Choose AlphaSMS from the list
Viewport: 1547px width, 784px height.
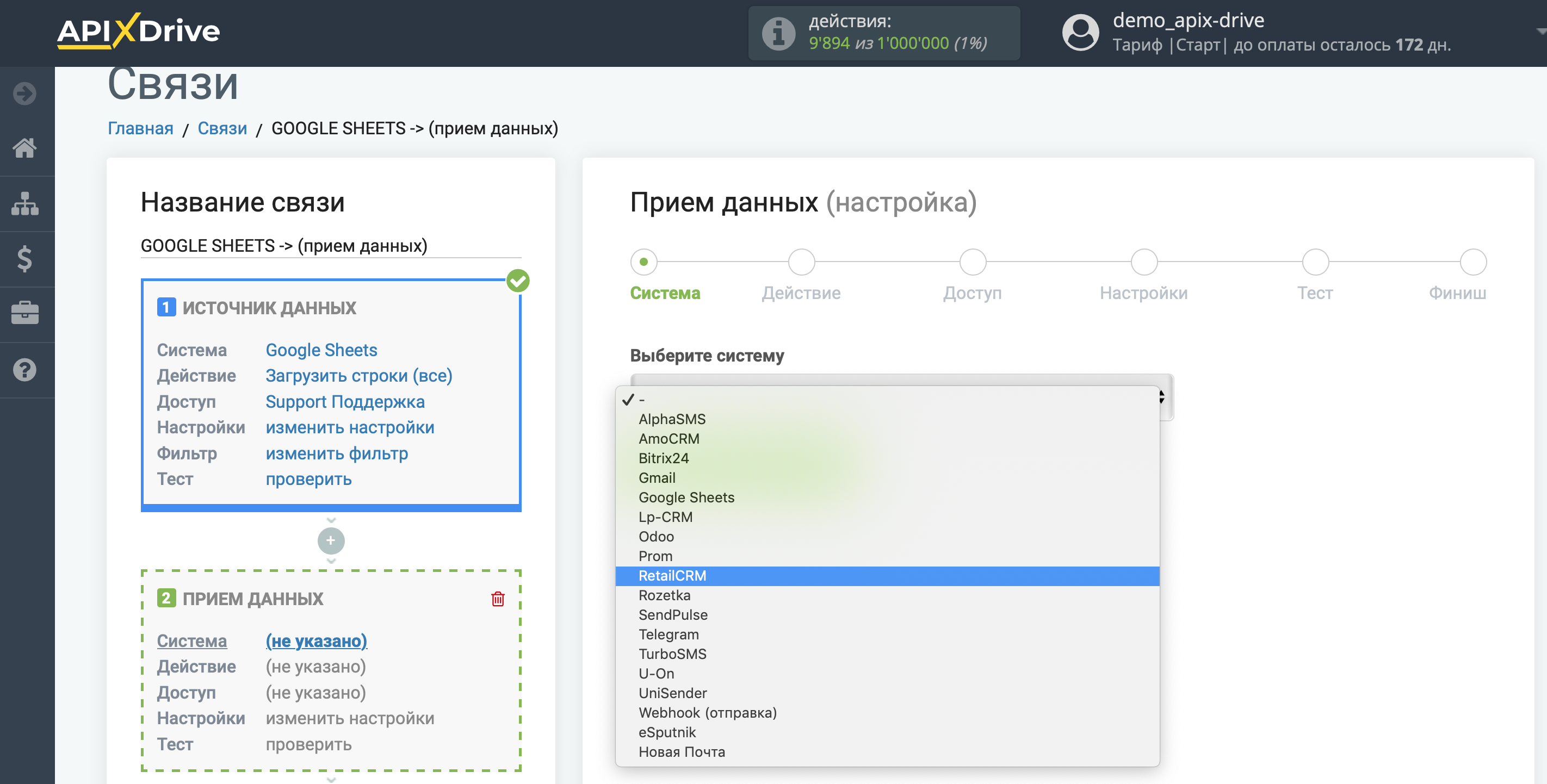(x=887, y=419)
